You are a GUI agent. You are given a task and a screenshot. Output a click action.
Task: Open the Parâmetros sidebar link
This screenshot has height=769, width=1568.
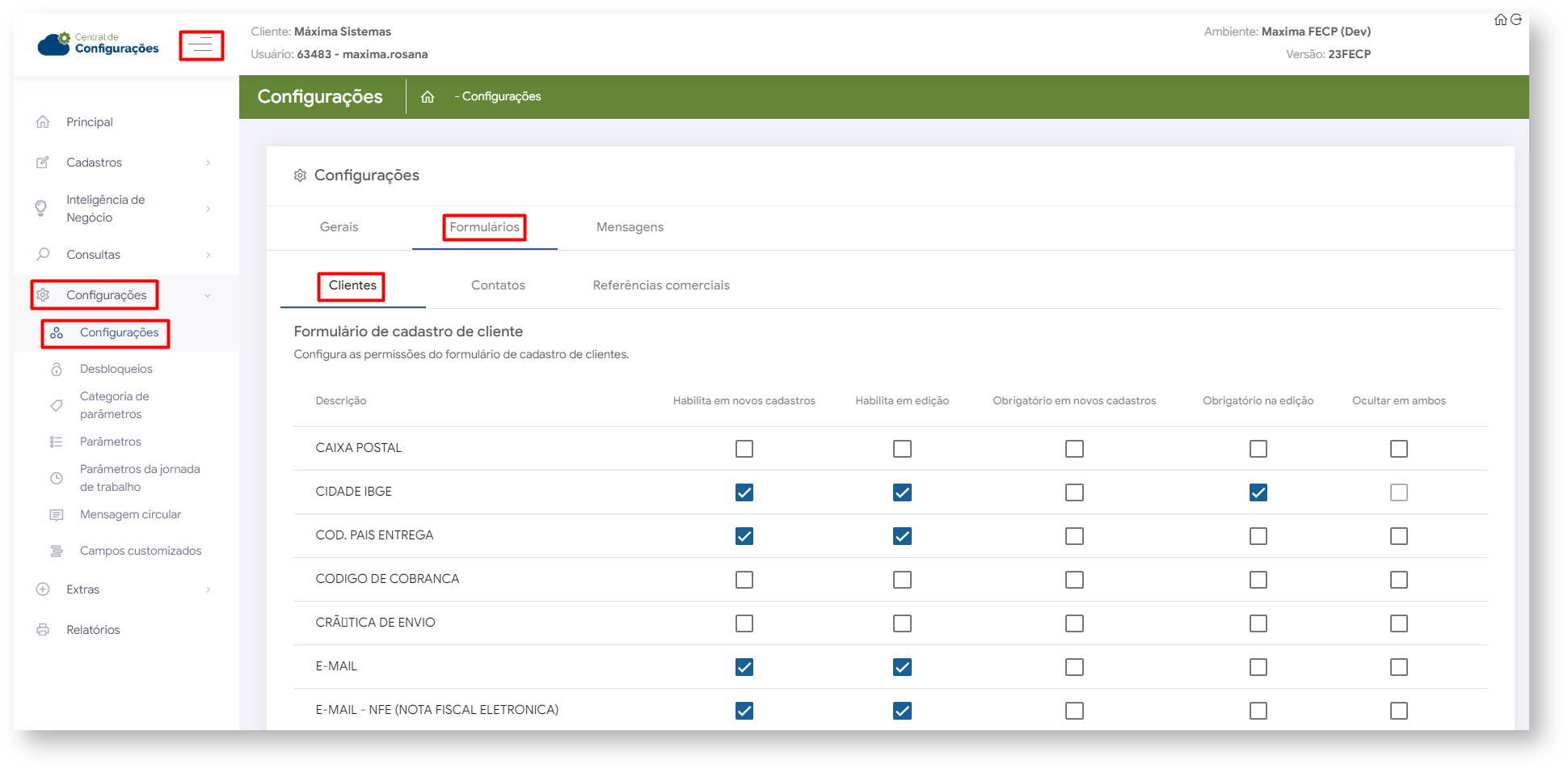(x=111, y=442)
